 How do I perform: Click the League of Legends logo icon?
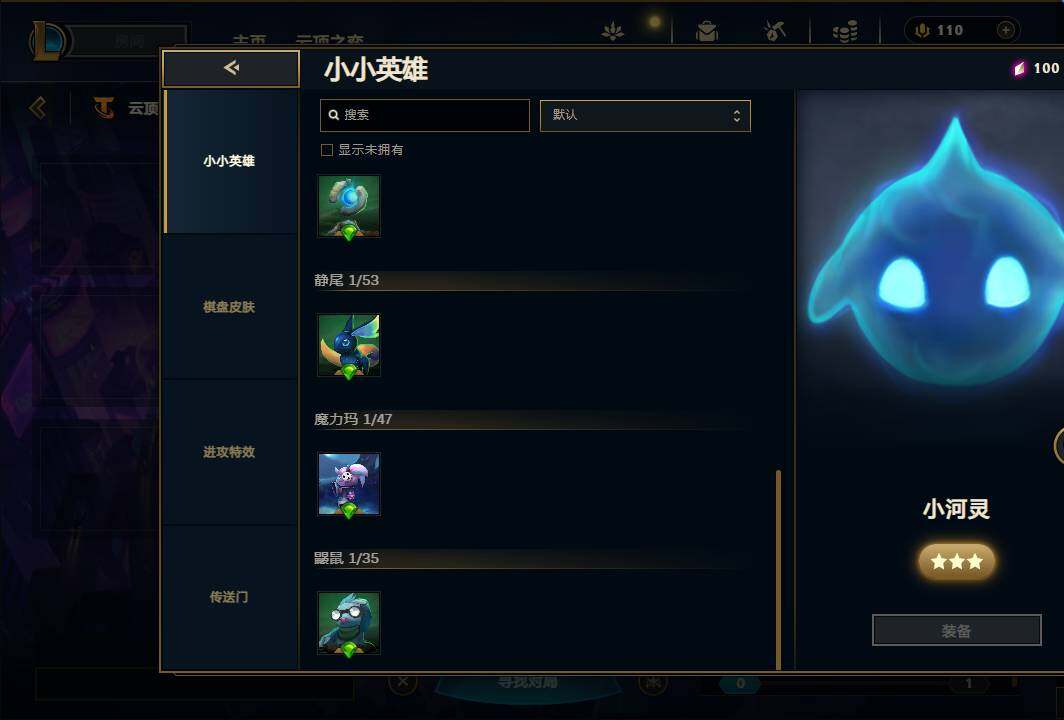pyautogui.click(x=48, y=40)
